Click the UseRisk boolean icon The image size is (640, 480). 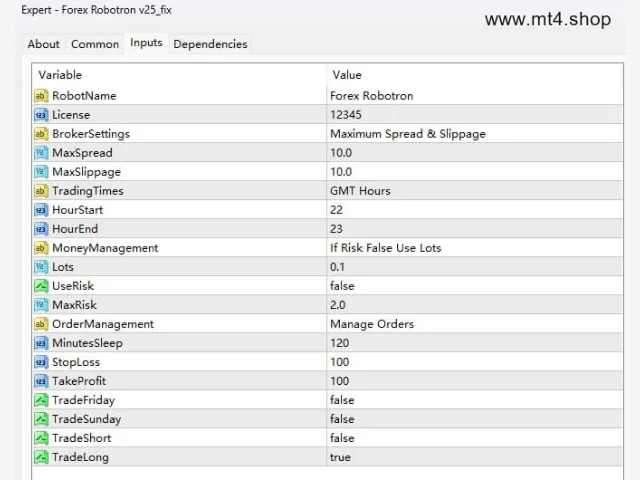[x=41, y=286]
